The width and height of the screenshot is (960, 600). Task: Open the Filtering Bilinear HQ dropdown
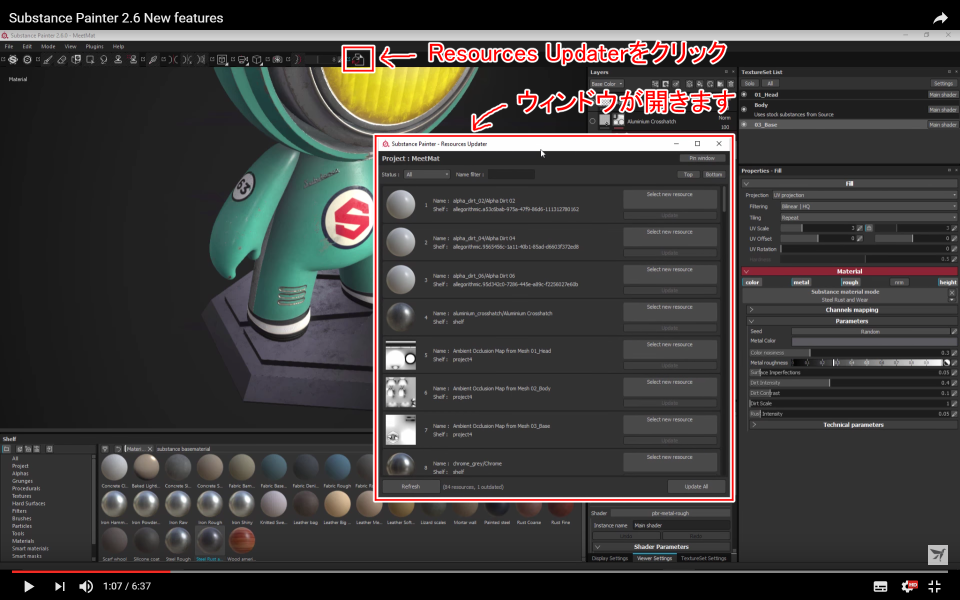coord(868,206)
